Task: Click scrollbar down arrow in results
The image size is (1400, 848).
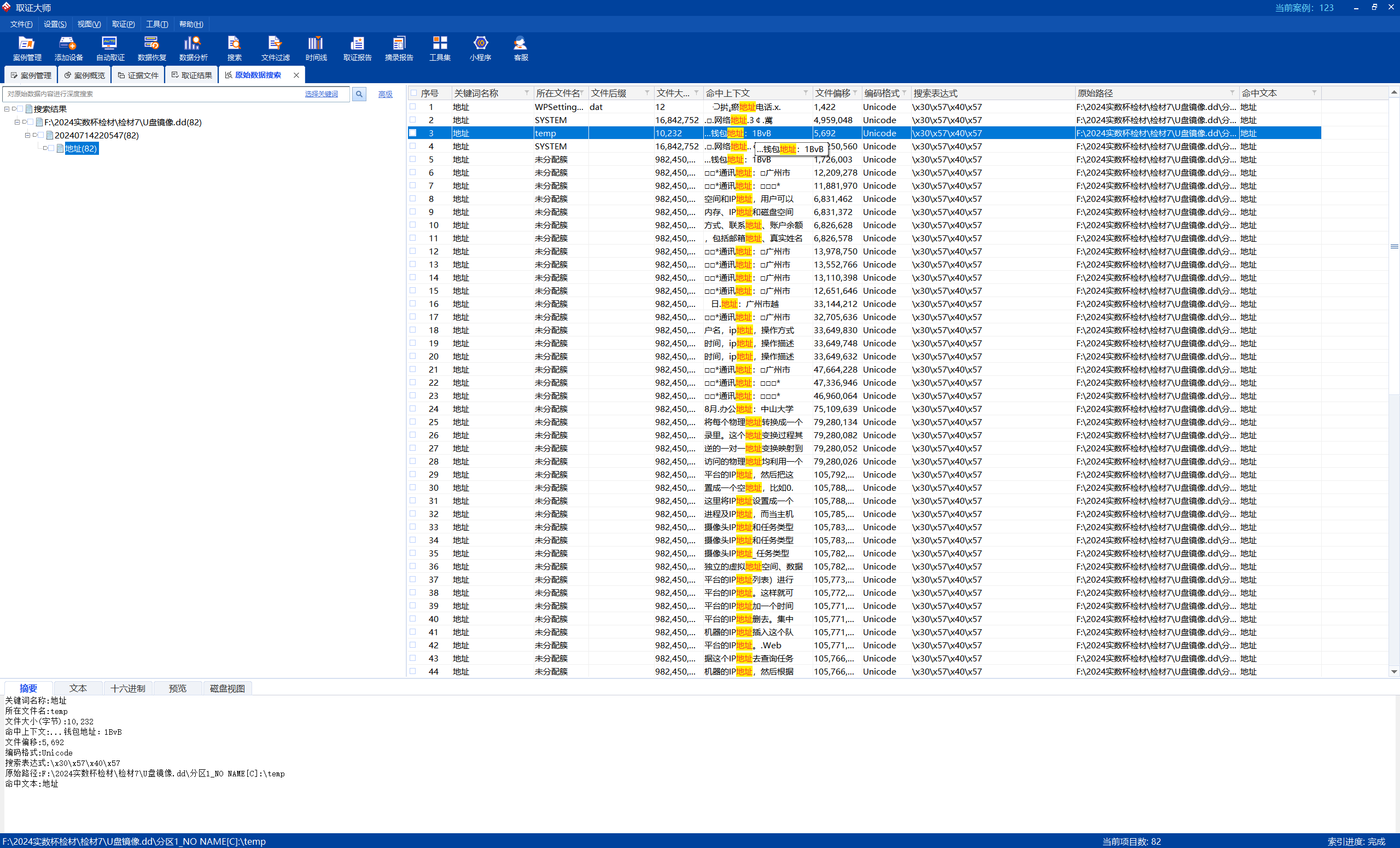Action: click(1394, 671)
